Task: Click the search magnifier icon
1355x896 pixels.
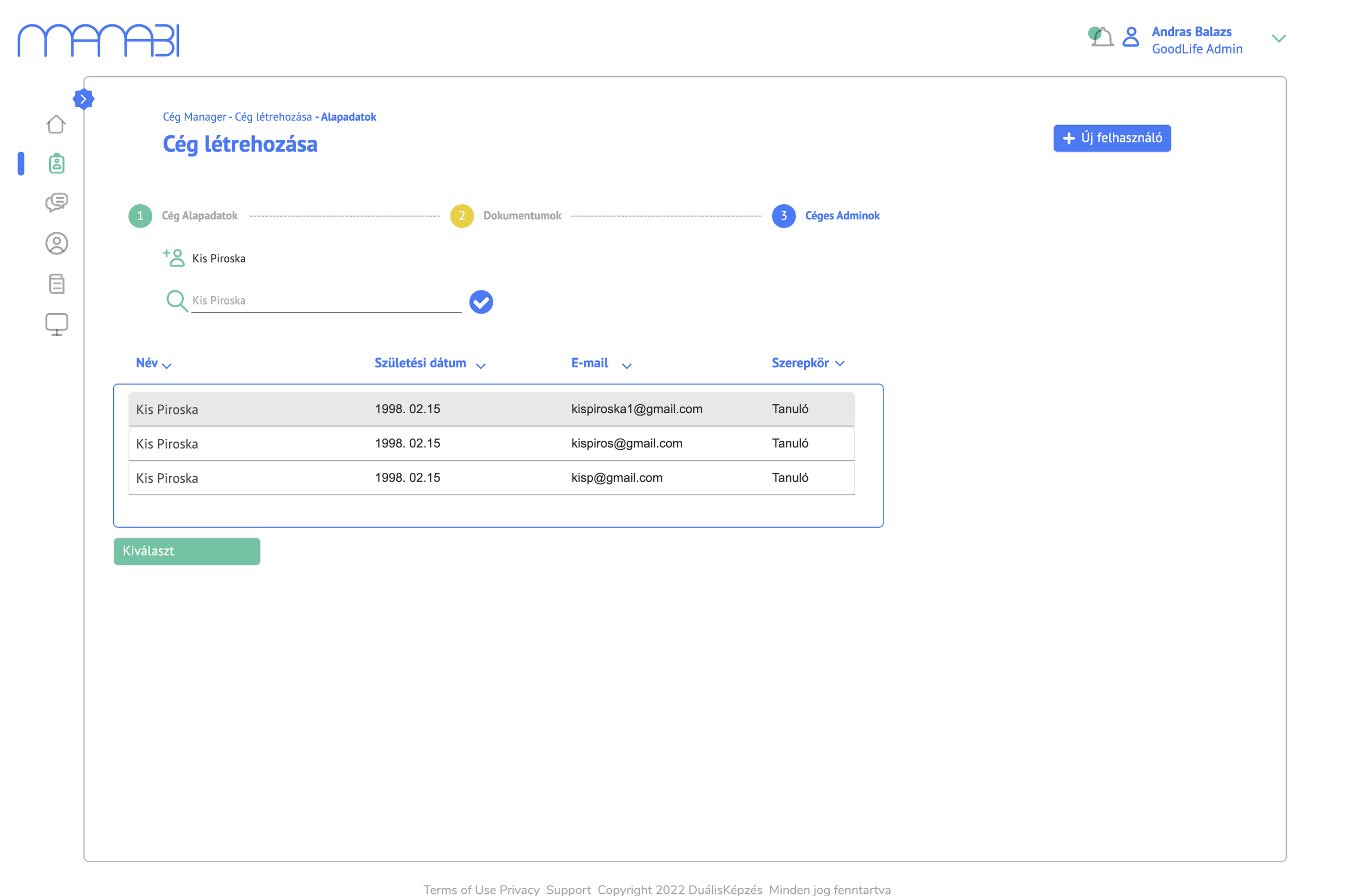Action: click(x=176, y=301)
